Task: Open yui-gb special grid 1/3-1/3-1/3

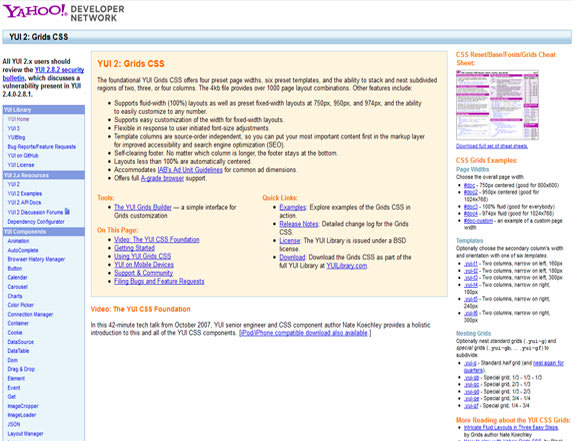Action: pyautogui.click(x=471, y=377)
